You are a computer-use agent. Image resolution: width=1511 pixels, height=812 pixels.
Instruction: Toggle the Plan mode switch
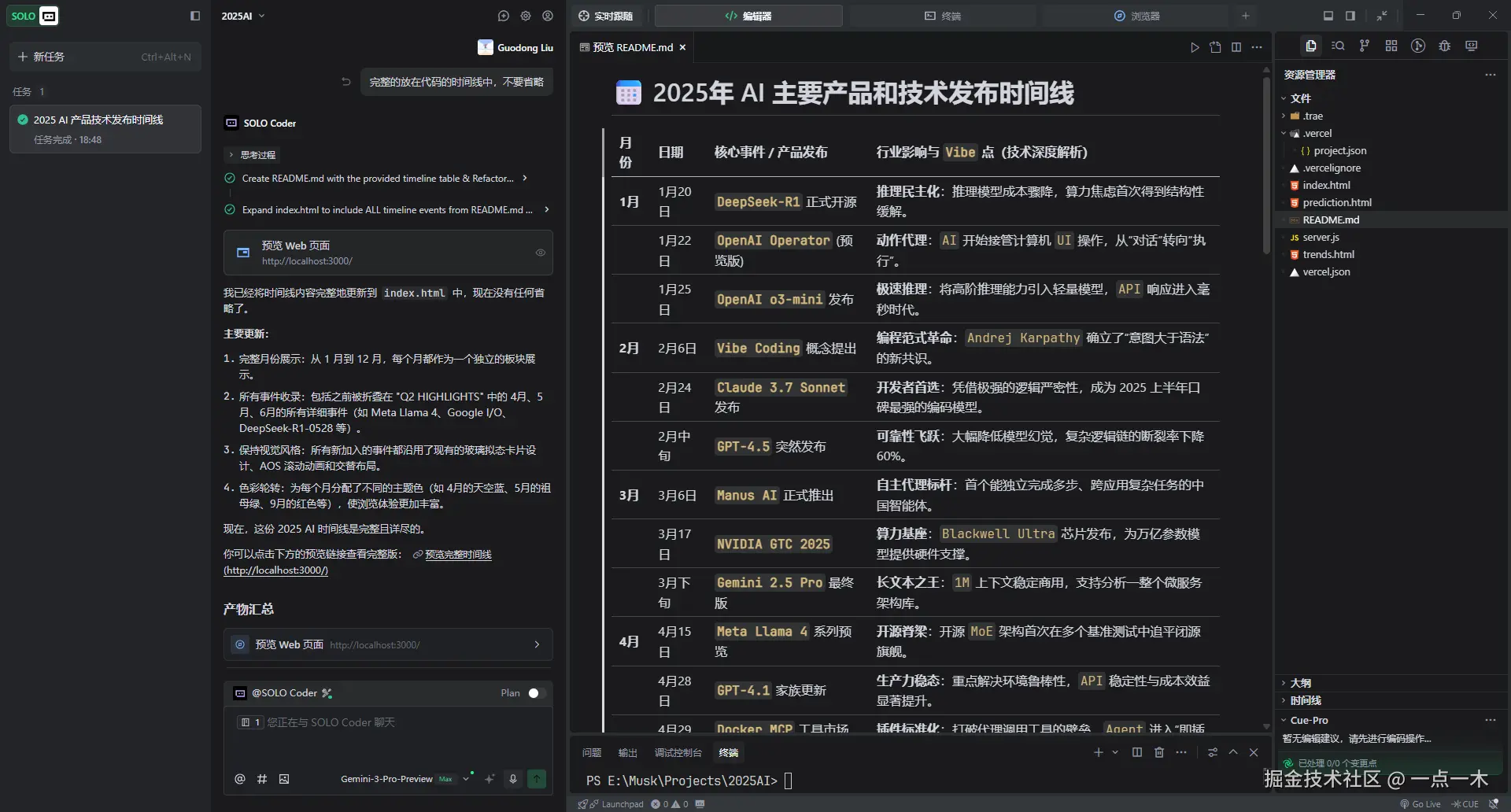[x=537, y=693]
